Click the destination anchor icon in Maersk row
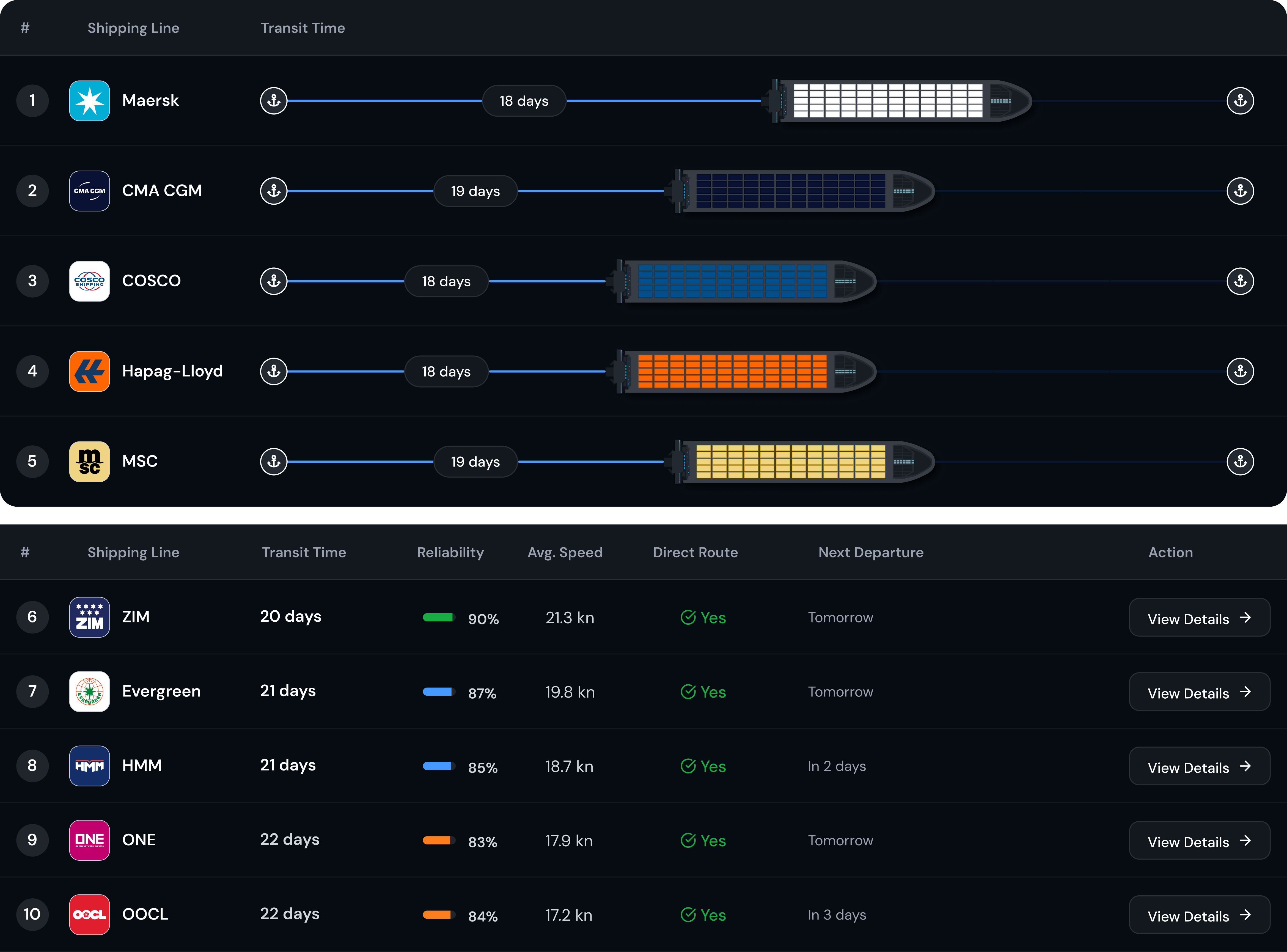 click(x=1240, y=101)
